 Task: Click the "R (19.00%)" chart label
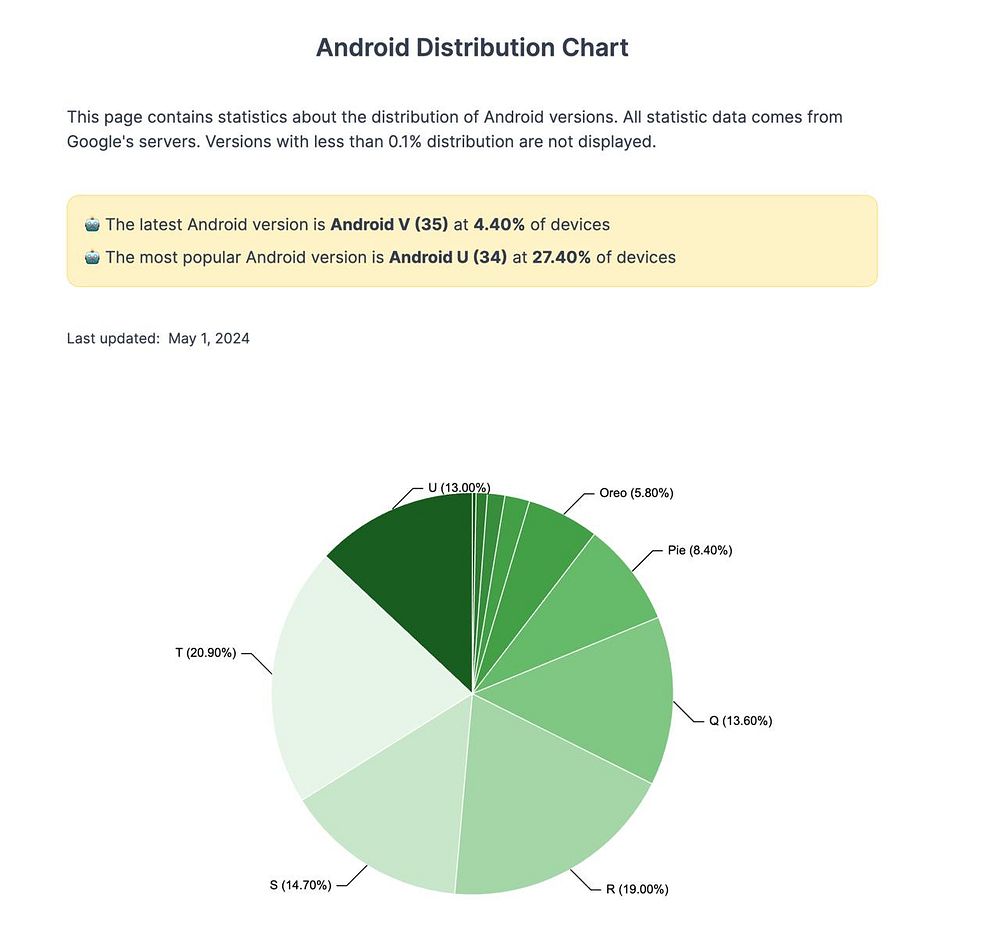[x=637, y=889]
